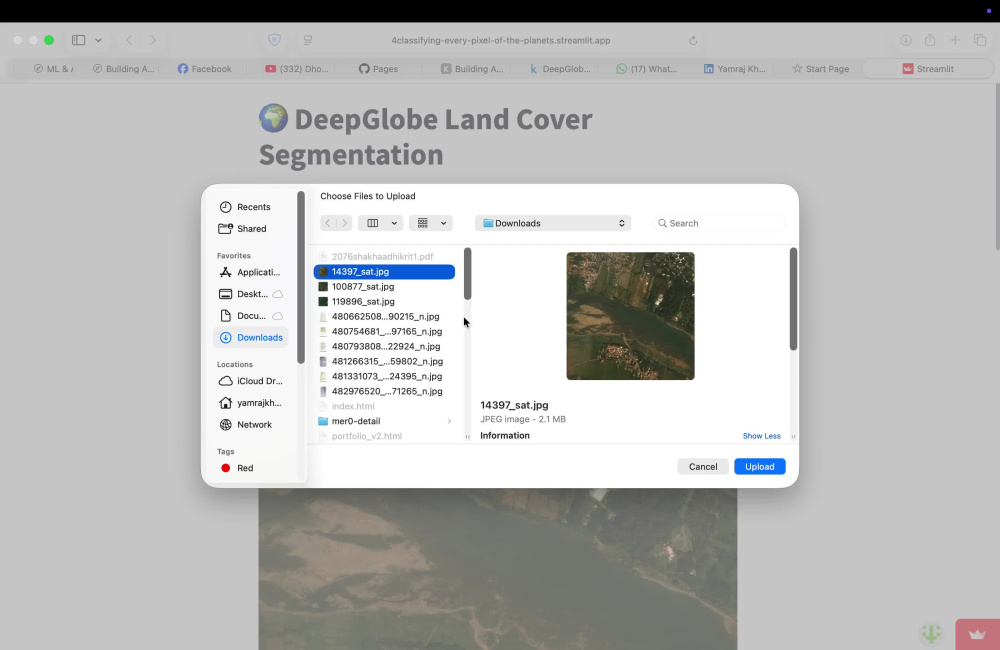Viewport: 1000px width, 650px height.
Task: Click the 14397_sat.jpg preview thumbnail
Action: pyautogui.click(x=630, y=316)
